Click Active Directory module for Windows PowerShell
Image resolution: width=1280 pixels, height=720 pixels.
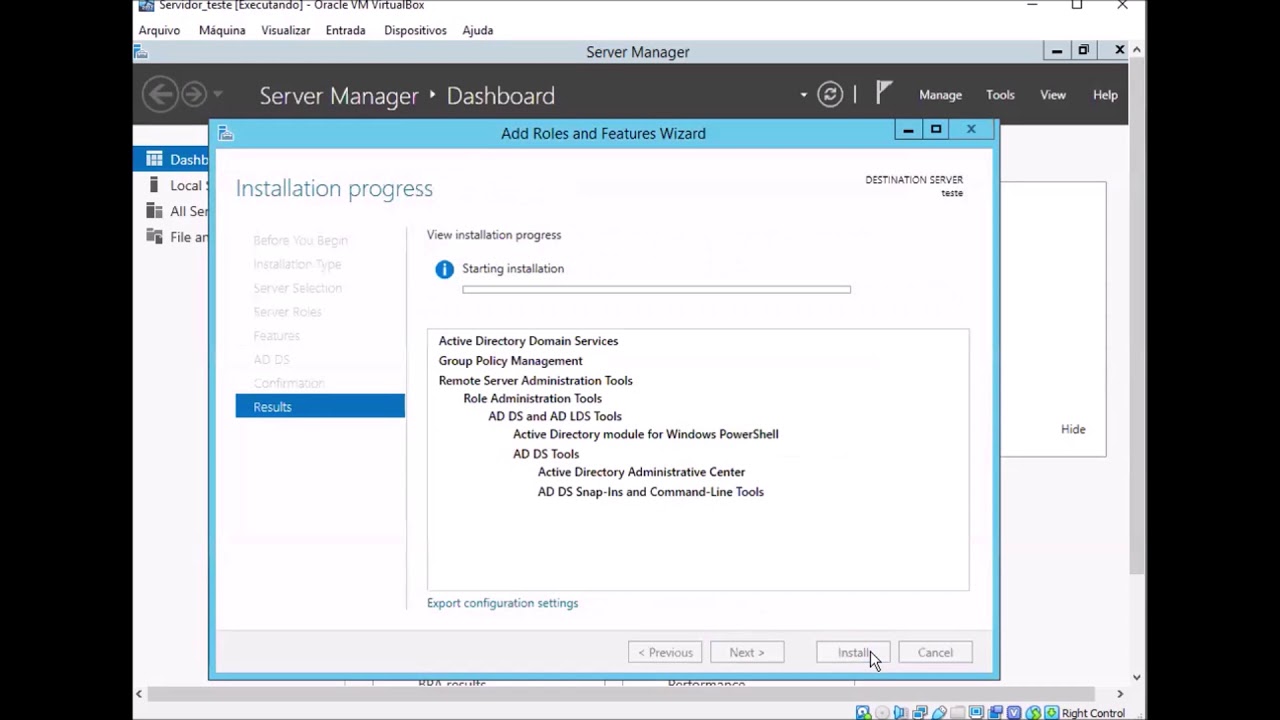click(645, 434)
